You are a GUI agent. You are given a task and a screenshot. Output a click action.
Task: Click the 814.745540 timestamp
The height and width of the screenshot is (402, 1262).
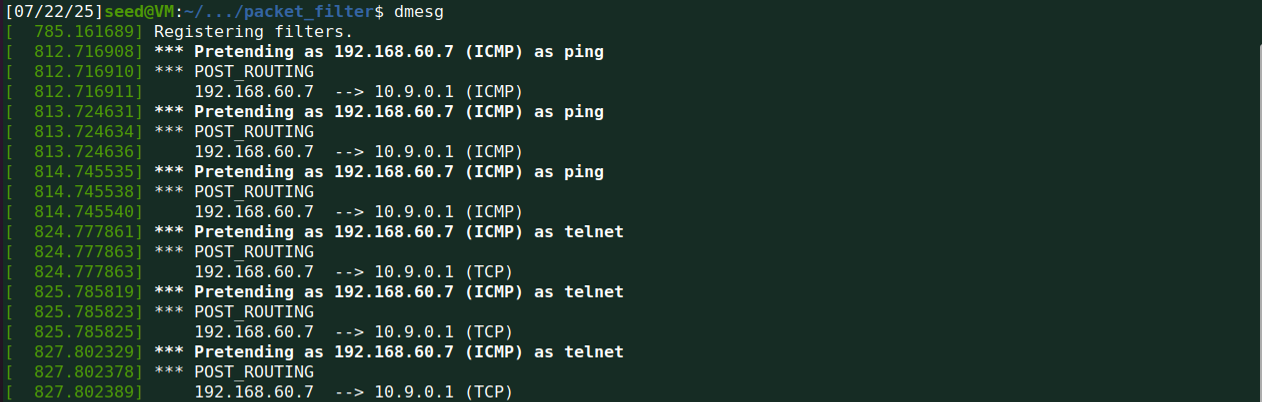click(x=88, y=211)
